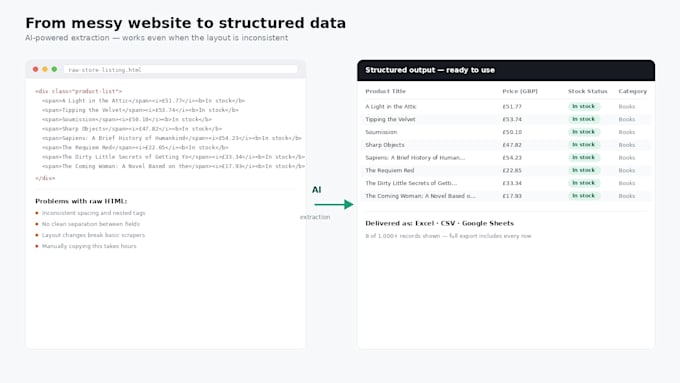Click In stock badge for Sharp Objects row
The height and width of the screenshot is (383, 680).
584,144
